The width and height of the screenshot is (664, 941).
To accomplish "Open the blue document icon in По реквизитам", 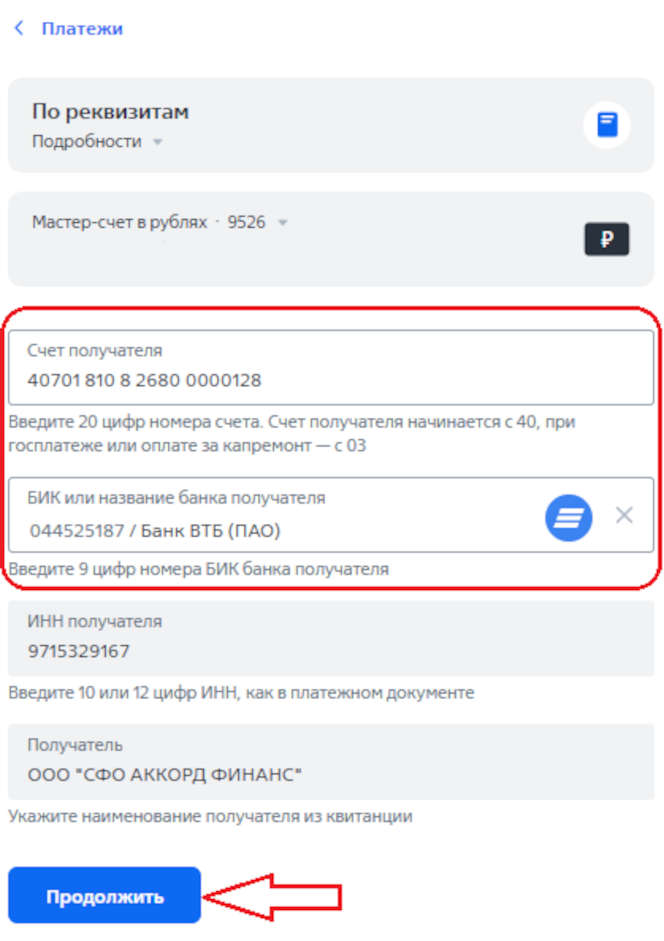I will (x=607, y=125).
